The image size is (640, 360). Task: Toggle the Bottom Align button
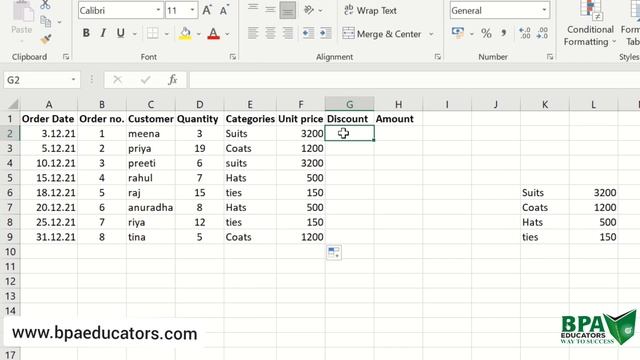tap(288, 11)
